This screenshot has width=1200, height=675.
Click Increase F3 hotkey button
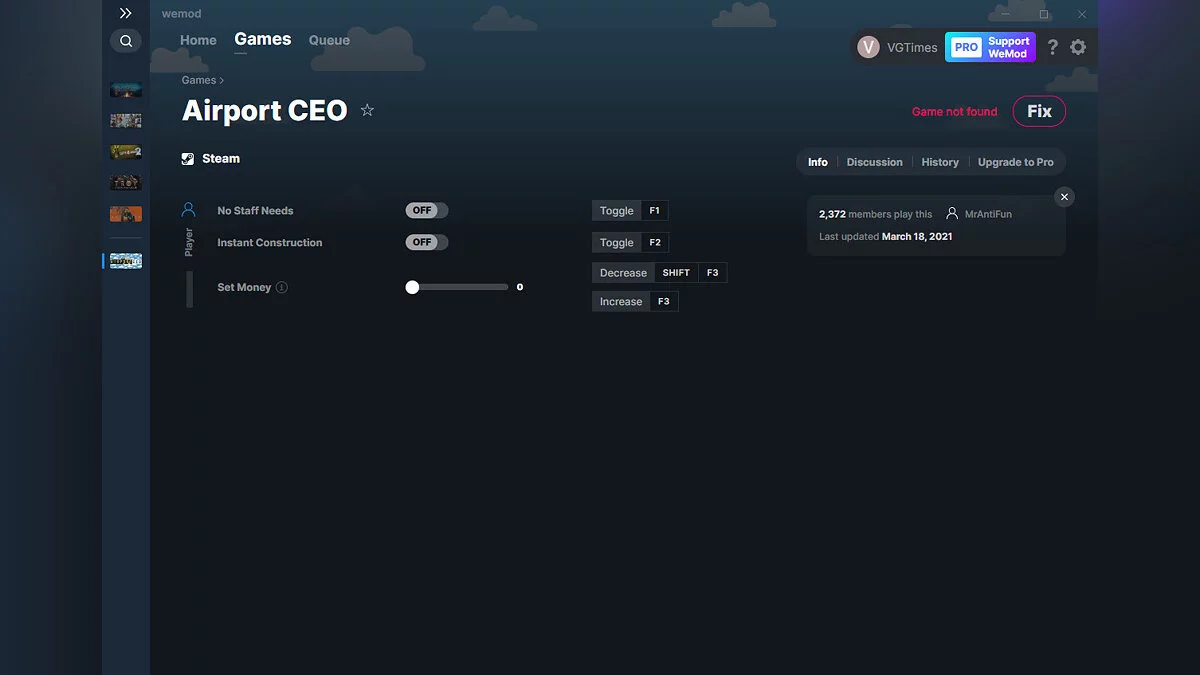click(635, 302)
